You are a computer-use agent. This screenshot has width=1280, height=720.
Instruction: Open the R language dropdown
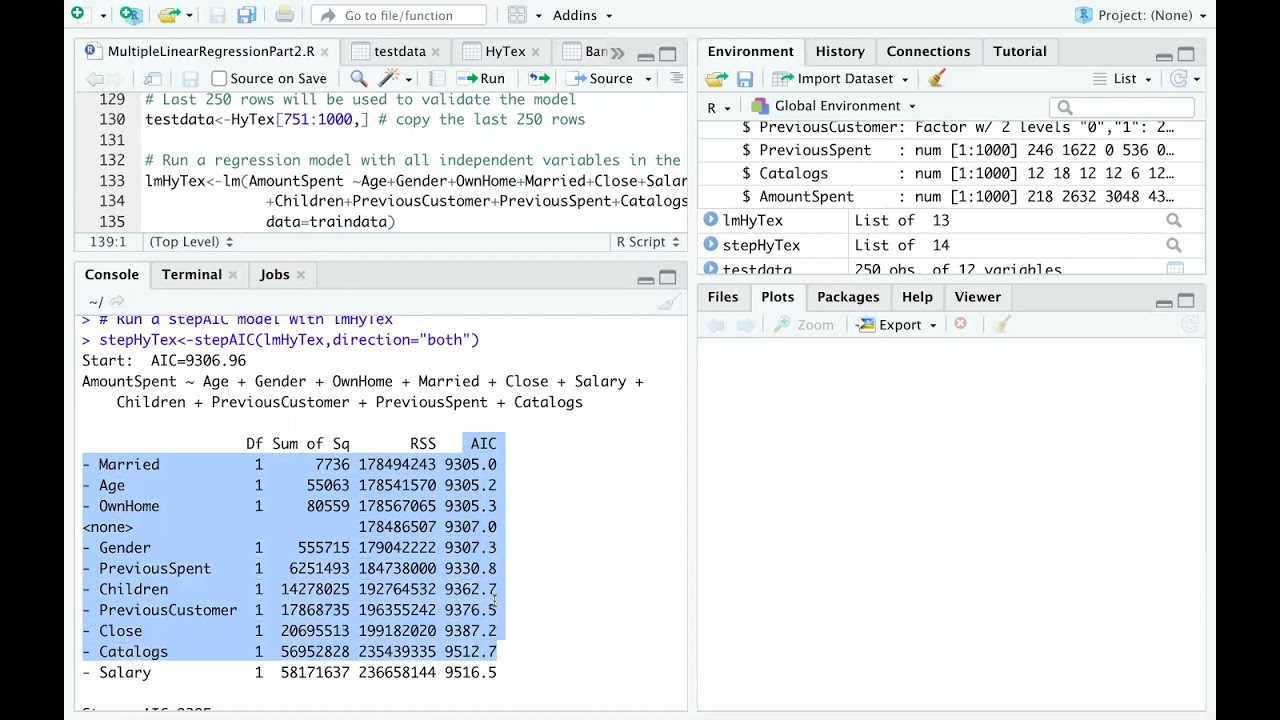(x=719, y=107)
